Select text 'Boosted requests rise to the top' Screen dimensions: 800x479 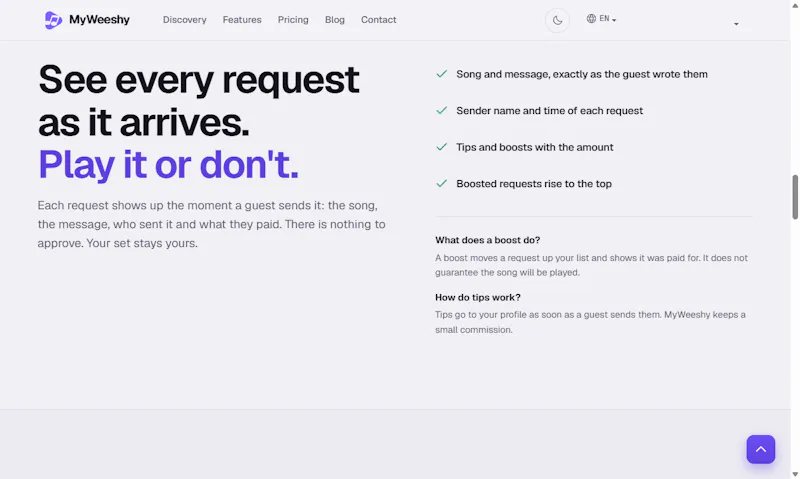[534, 184]
